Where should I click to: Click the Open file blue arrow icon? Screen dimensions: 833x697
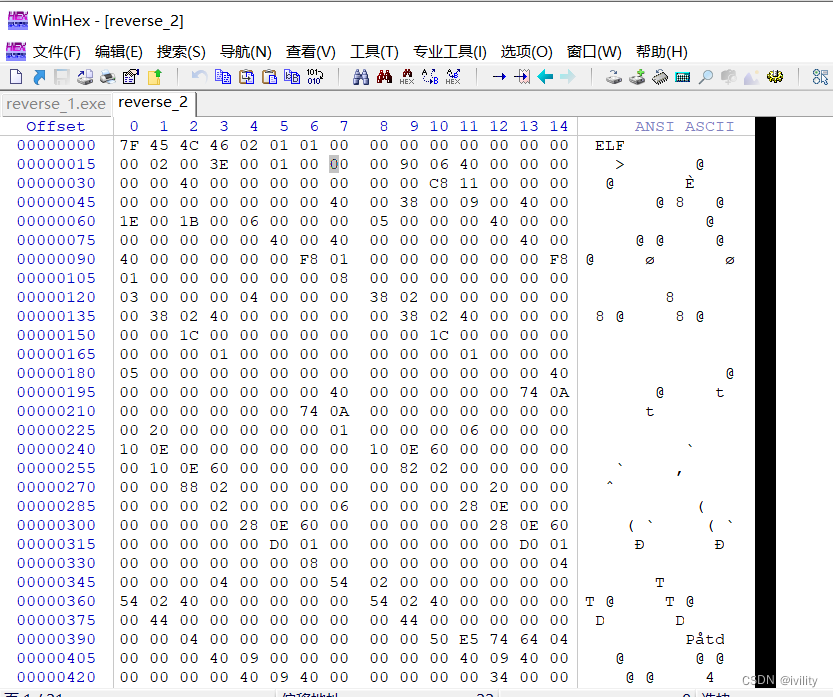(39, 77)
